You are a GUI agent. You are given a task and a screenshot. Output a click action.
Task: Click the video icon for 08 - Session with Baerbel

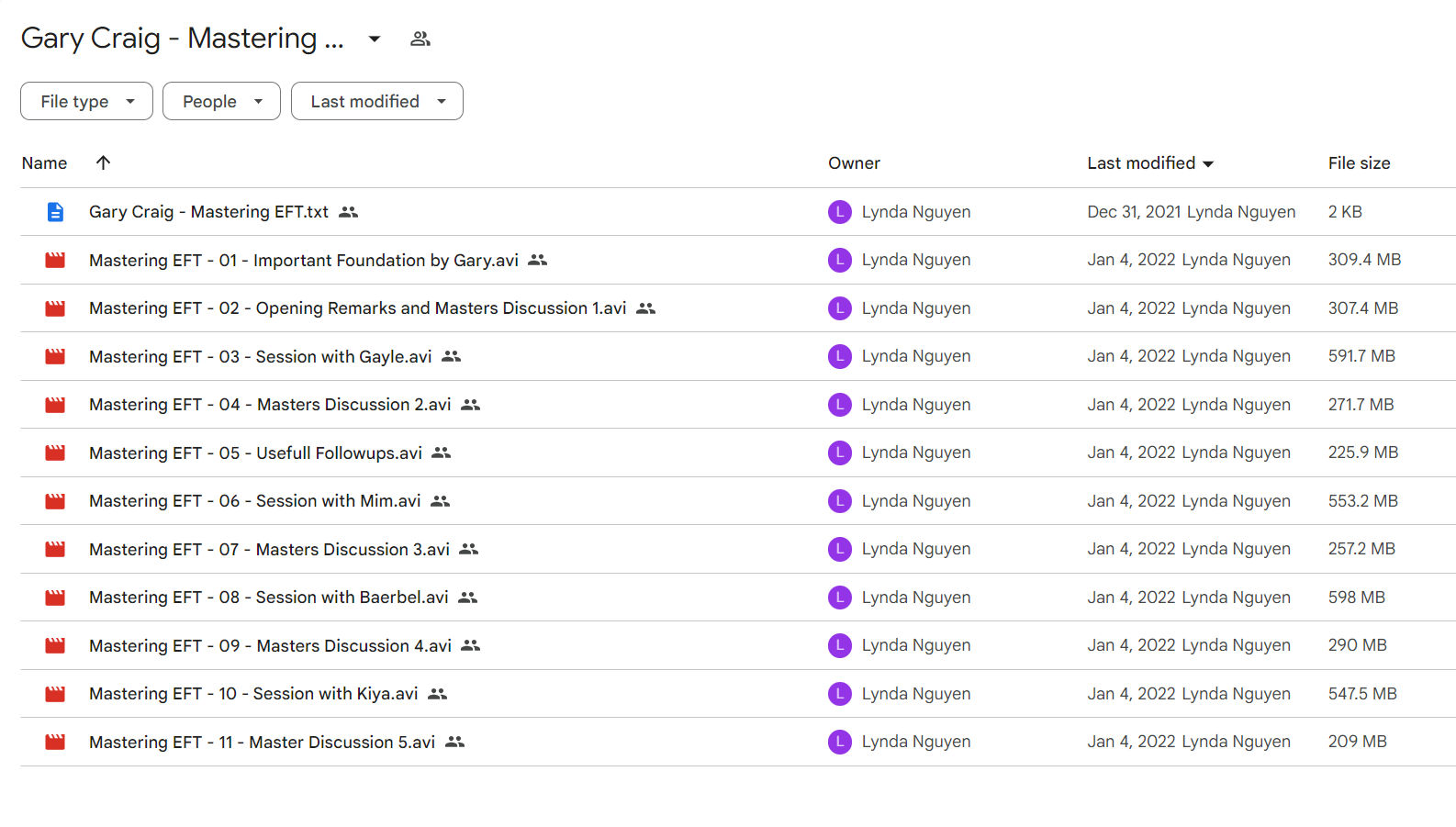pyautogui.click(x=55, y=598)
